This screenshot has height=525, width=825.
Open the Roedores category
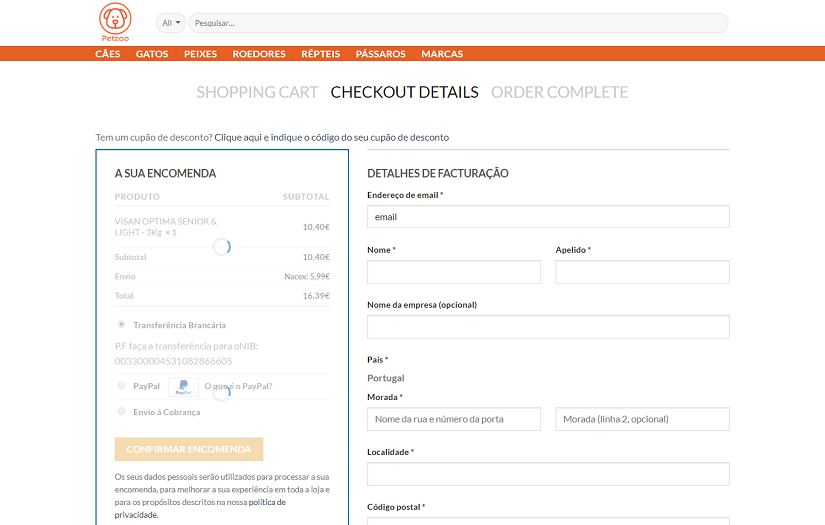(x=259, y=54)
